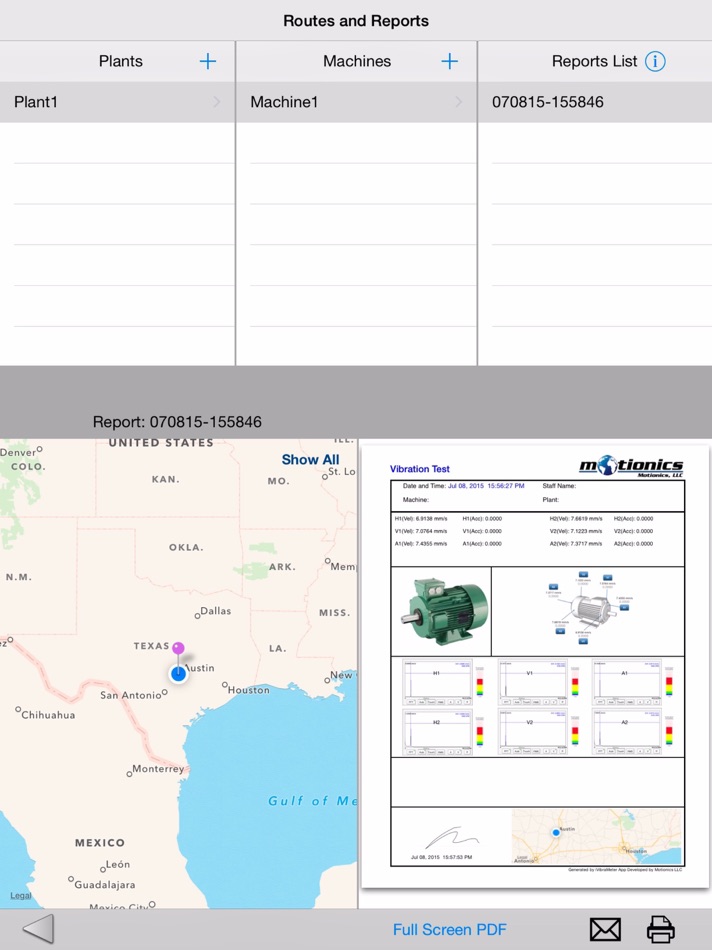Select Machine1 row
Viewport: 712px width, 950px height.
coord(356,102)
